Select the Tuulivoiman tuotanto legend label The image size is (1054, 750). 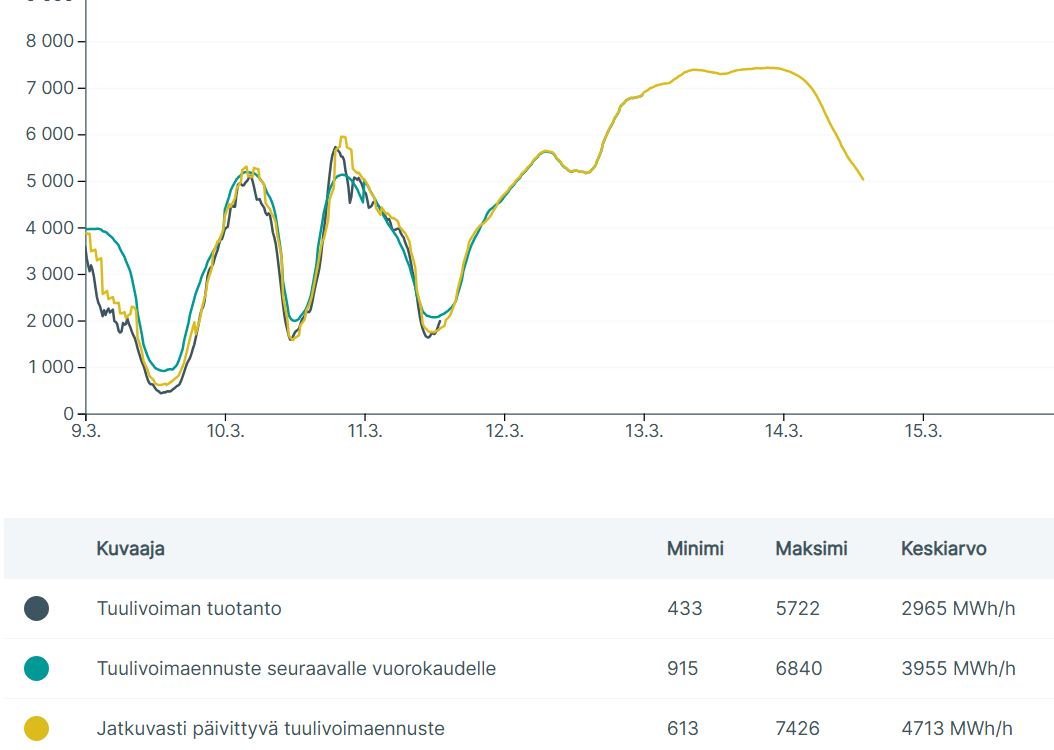click(189, 608)
